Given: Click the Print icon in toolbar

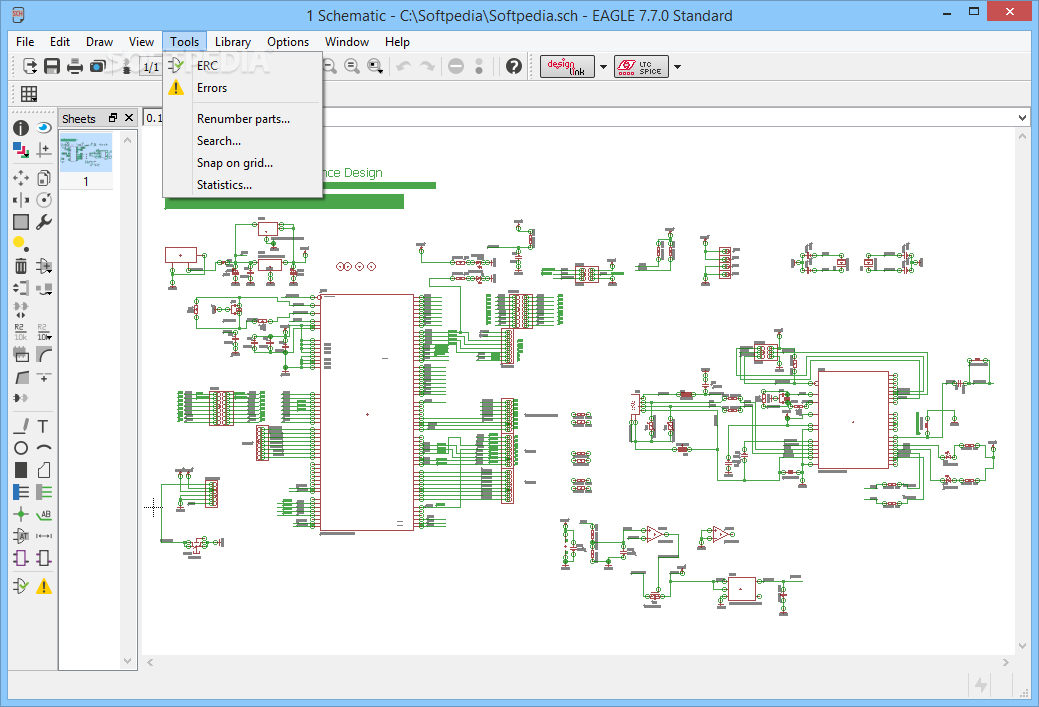Looking at the screenshot, I should click(75, 66).
